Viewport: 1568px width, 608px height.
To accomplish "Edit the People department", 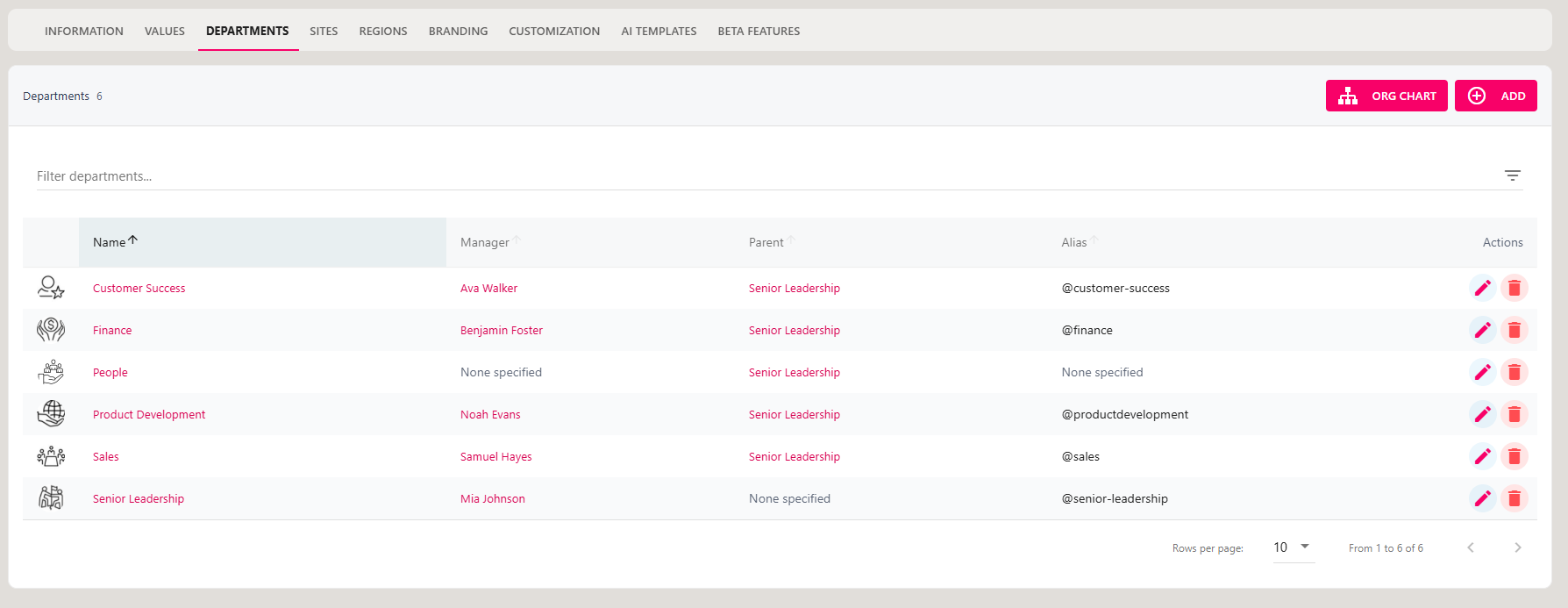I will pyautogui.click(x=1482, y=372).
